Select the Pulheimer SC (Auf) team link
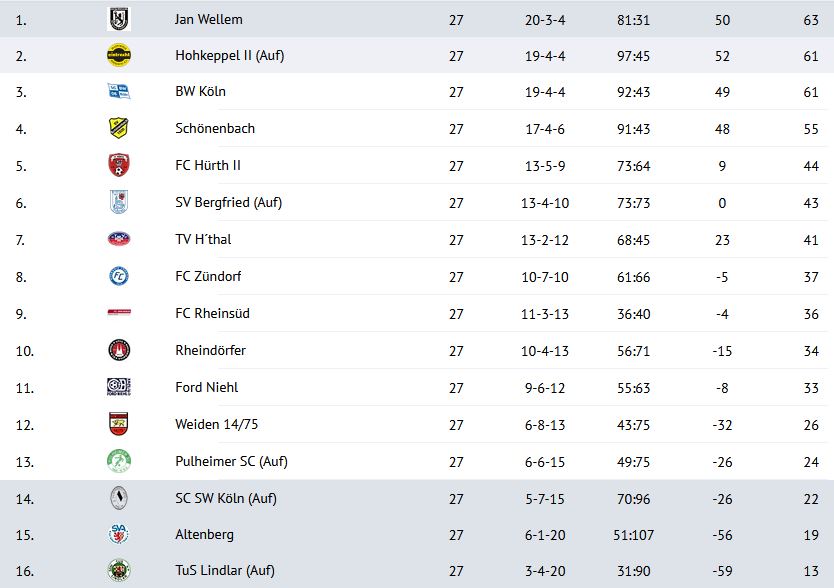 click(x=231, y=461)
